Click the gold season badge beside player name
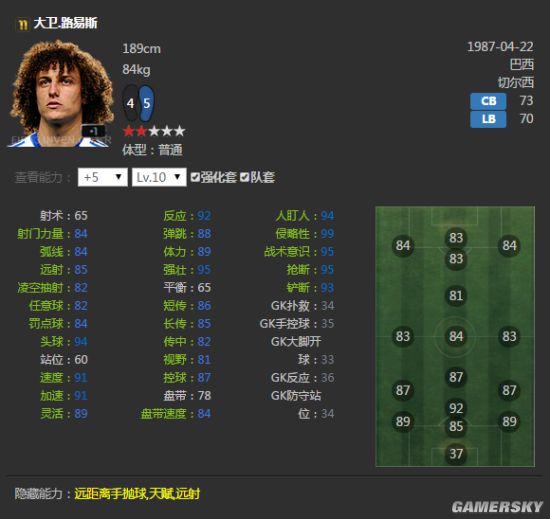 (23, 24)
